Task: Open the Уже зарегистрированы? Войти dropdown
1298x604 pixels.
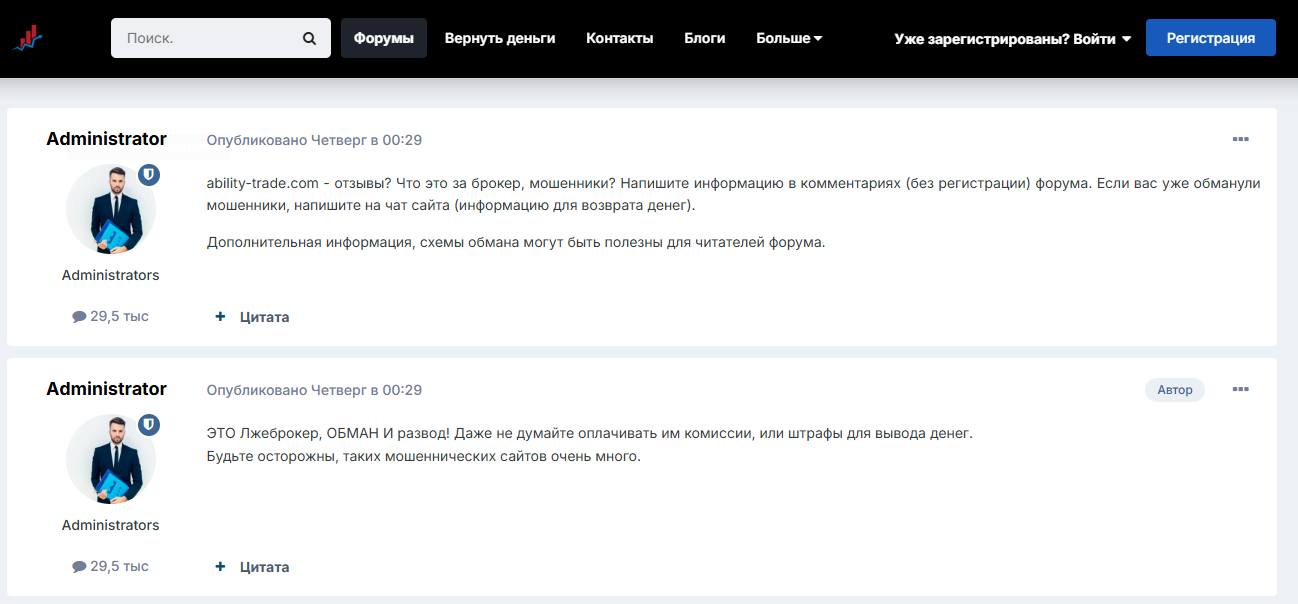Action: (1012, 38)
